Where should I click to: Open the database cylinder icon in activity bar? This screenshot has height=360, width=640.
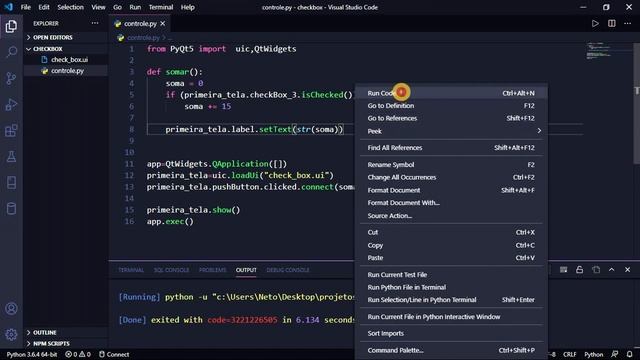pyautogui.click(x=11, y=208)
